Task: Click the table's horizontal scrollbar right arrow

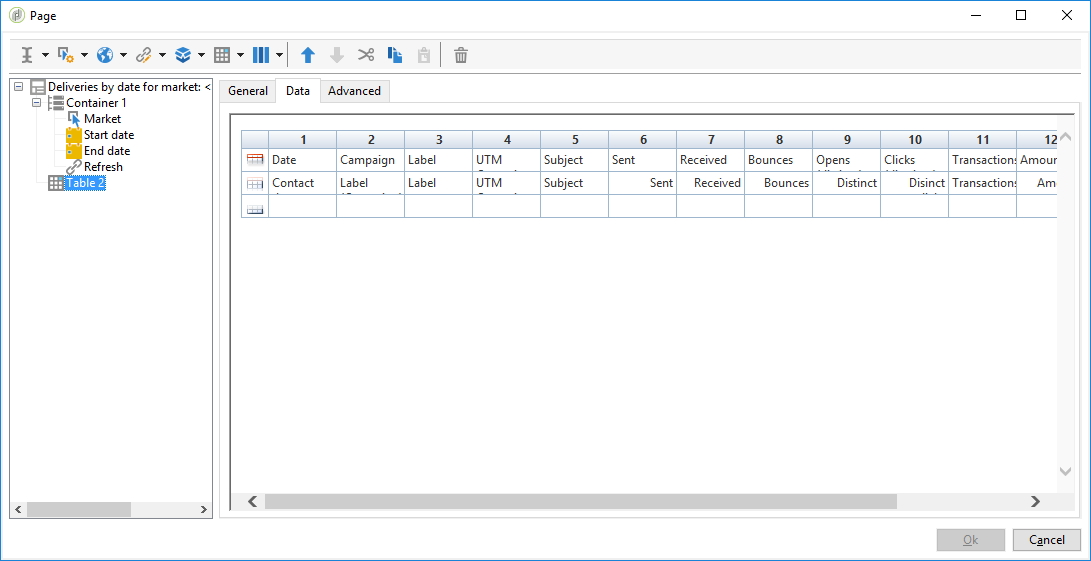Action: [x=1035, y=501]
